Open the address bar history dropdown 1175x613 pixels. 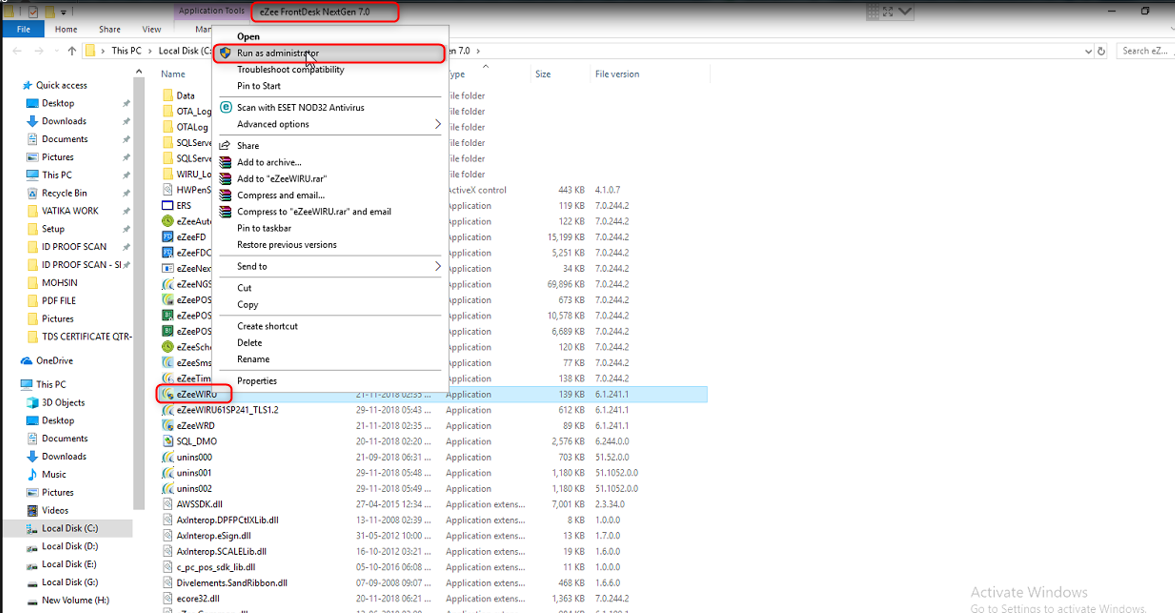point(1088,51)
